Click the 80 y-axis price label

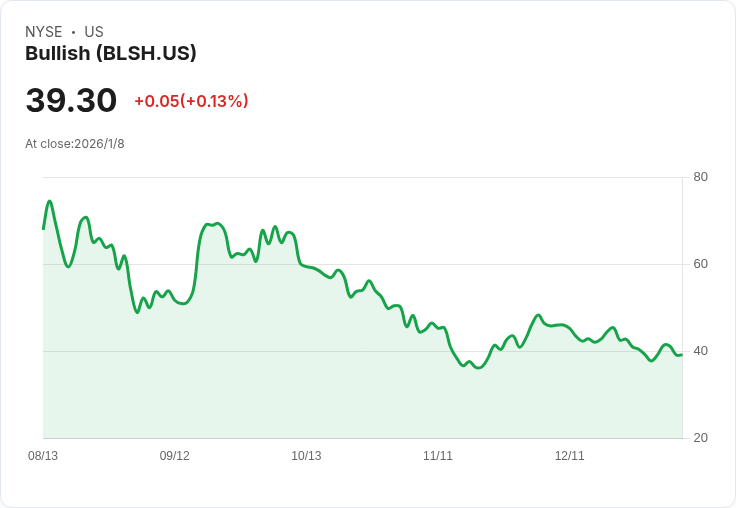click(700, 177)
